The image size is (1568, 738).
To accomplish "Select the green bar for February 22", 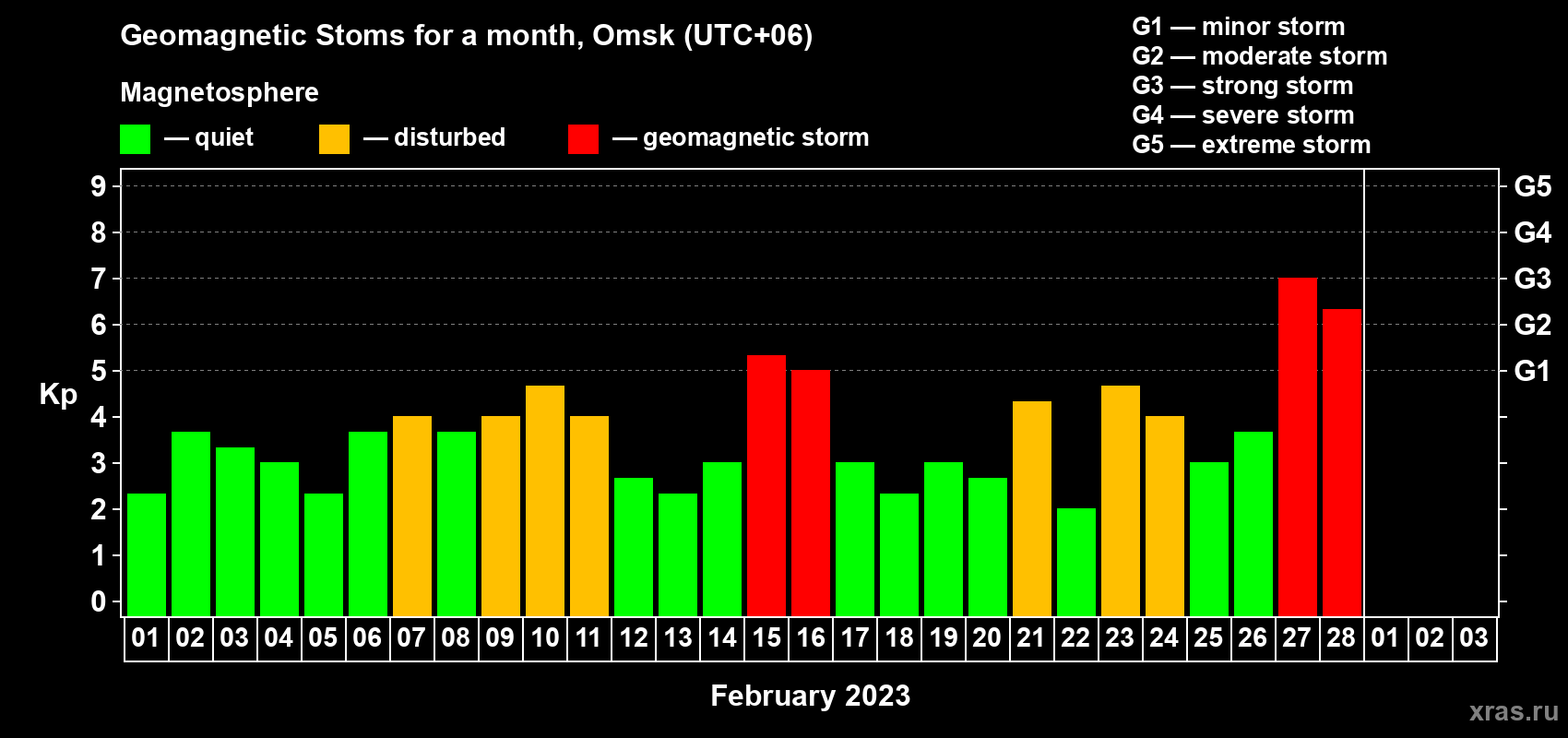I will click(1076, 562).
